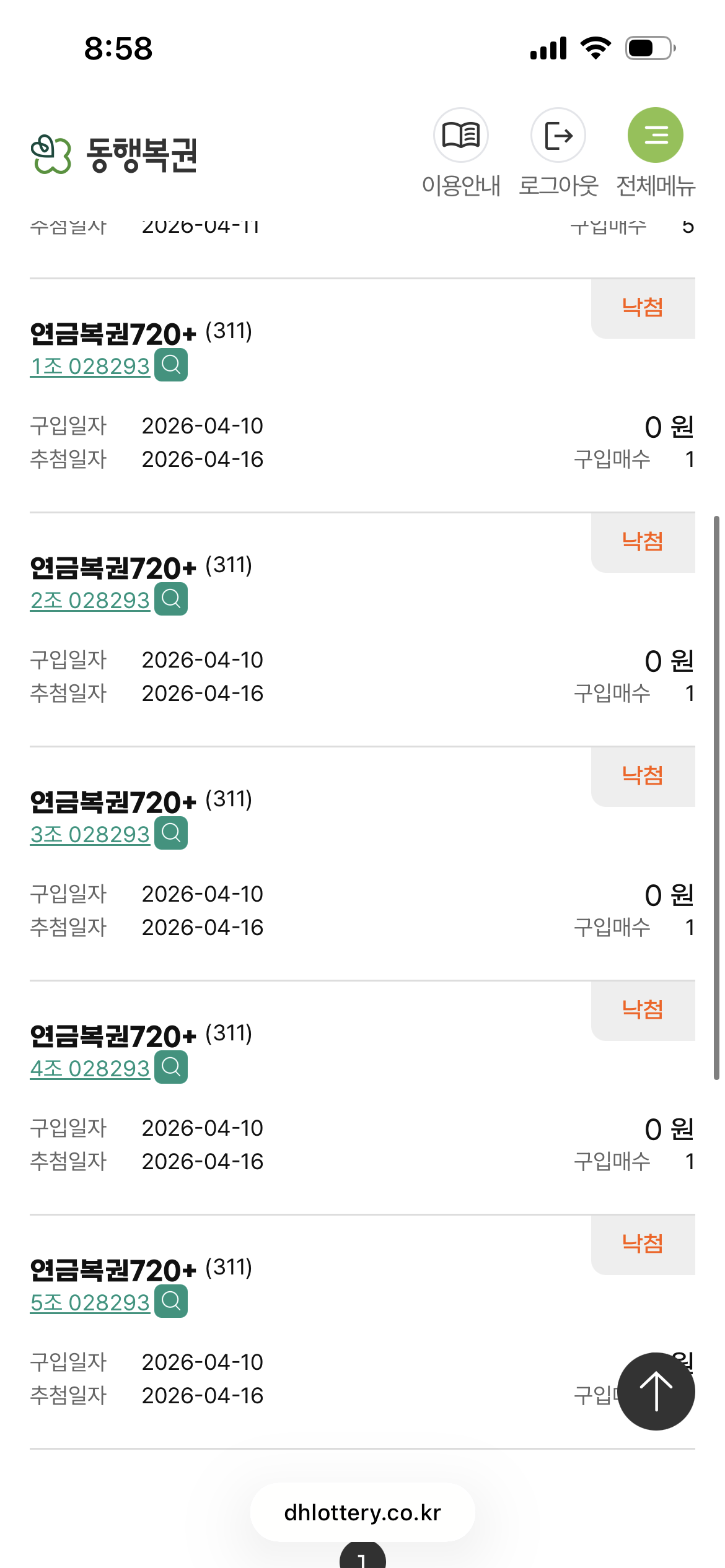This screenshot has width=725, height=1568.
Task: Open the green 전체메뉴 hamburger menu
Action: [656, 135]
